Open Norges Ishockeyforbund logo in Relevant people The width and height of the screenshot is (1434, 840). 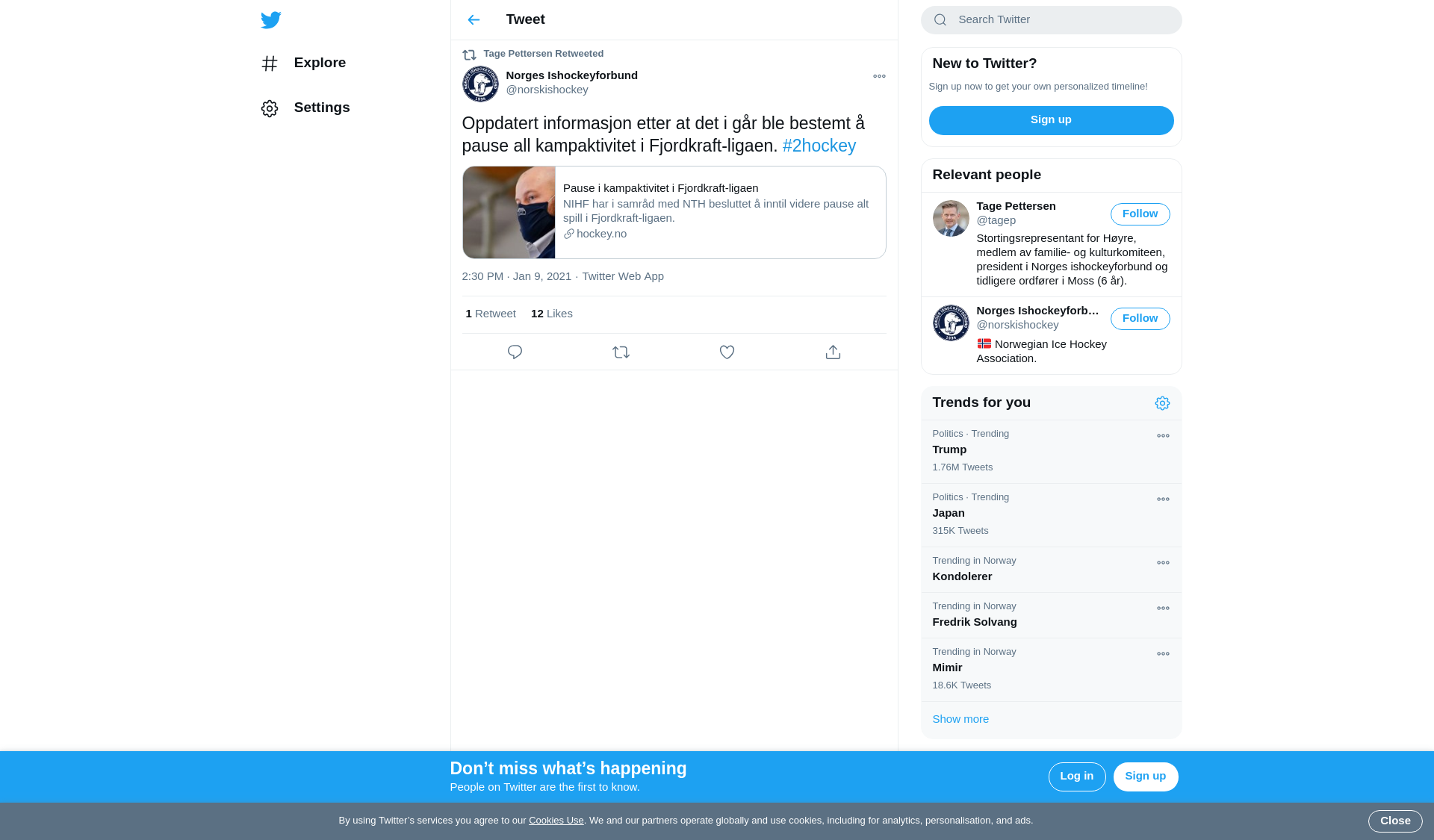951,323
